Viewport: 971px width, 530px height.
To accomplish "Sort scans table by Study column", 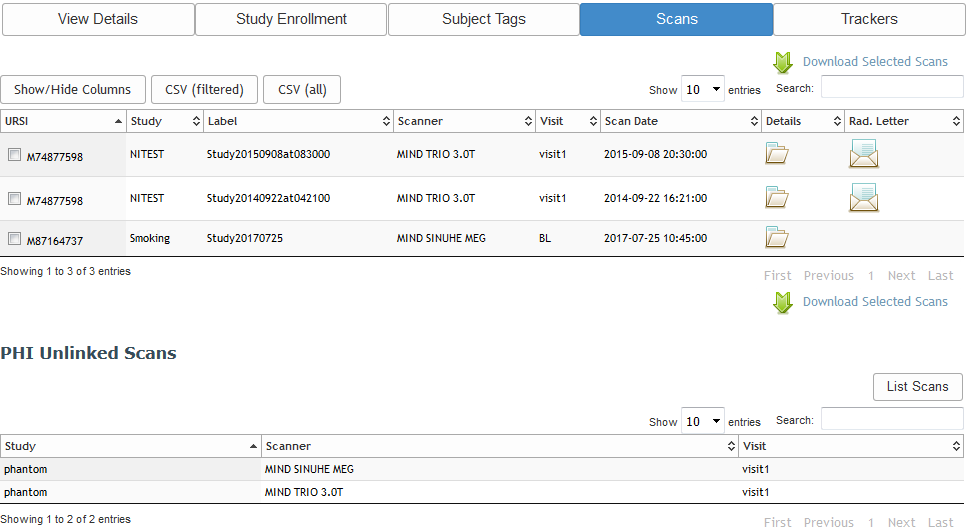I will coord(165,121).
